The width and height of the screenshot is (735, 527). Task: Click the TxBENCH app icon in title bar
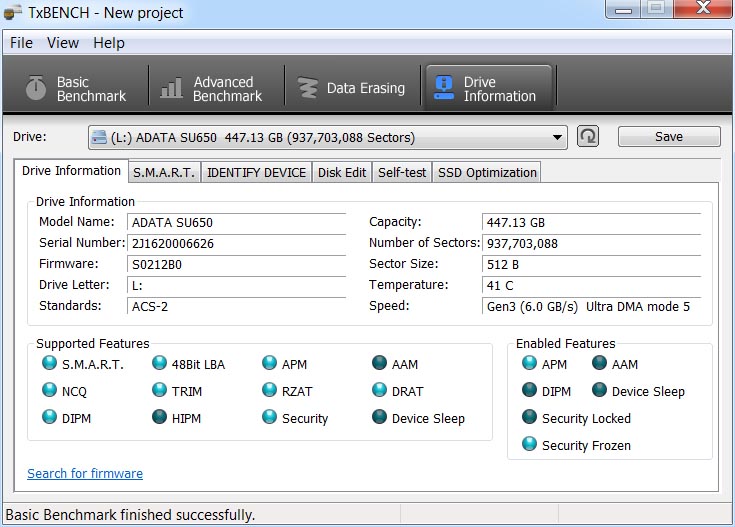tap(13, 12)
